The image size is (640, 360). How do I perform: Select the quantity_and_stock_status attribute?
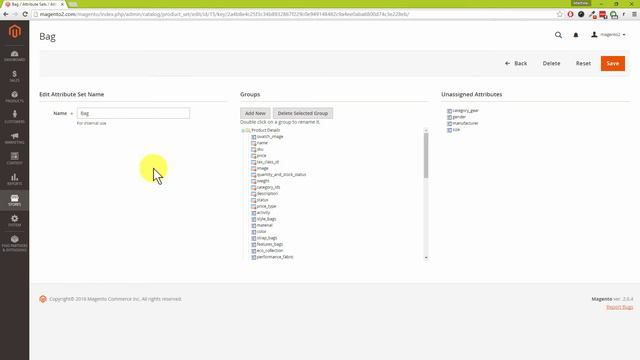click(x=281, y=175)
